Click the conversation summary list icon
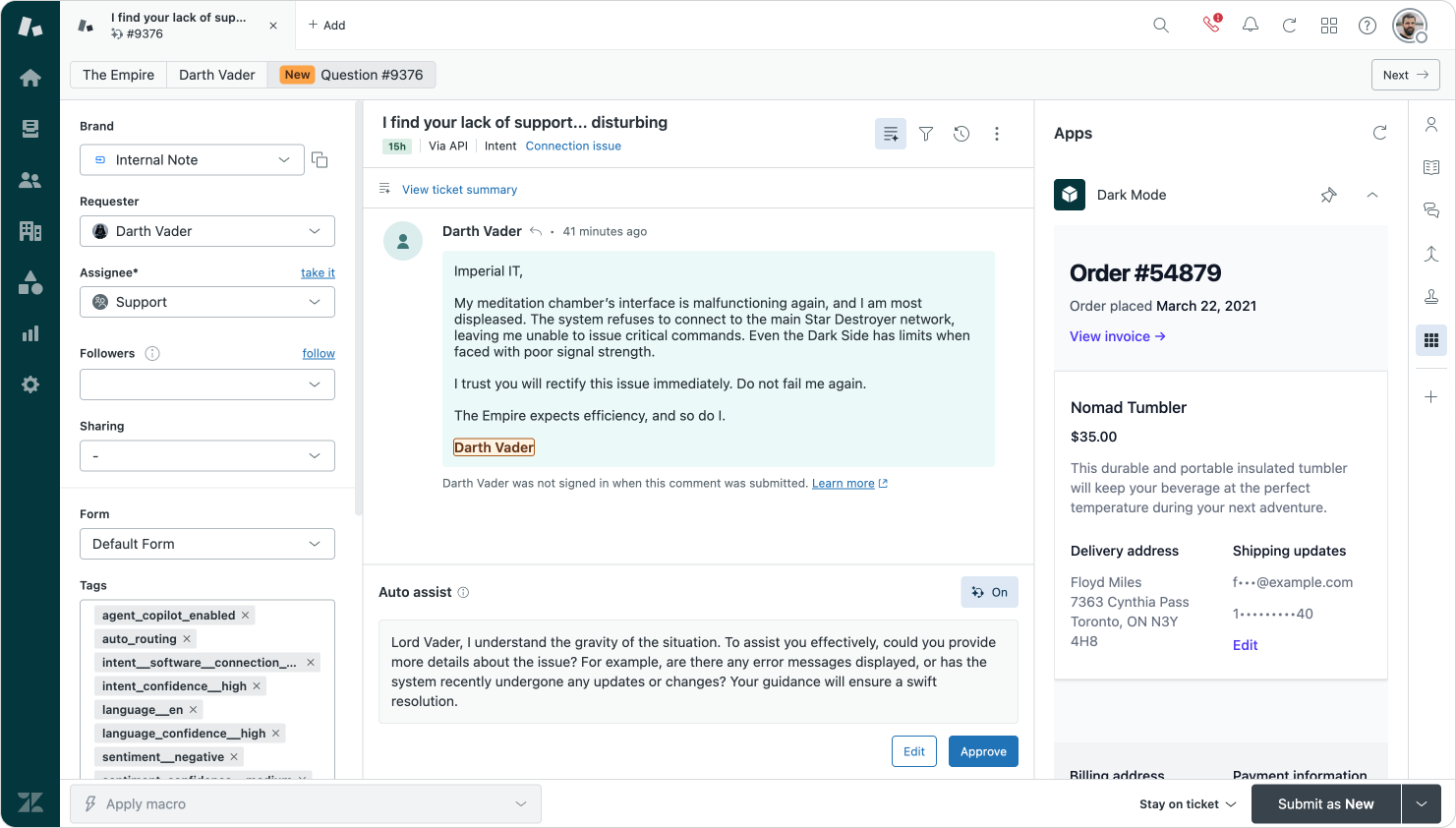Viewport: 1456px width, 828px height. point(891,134)
